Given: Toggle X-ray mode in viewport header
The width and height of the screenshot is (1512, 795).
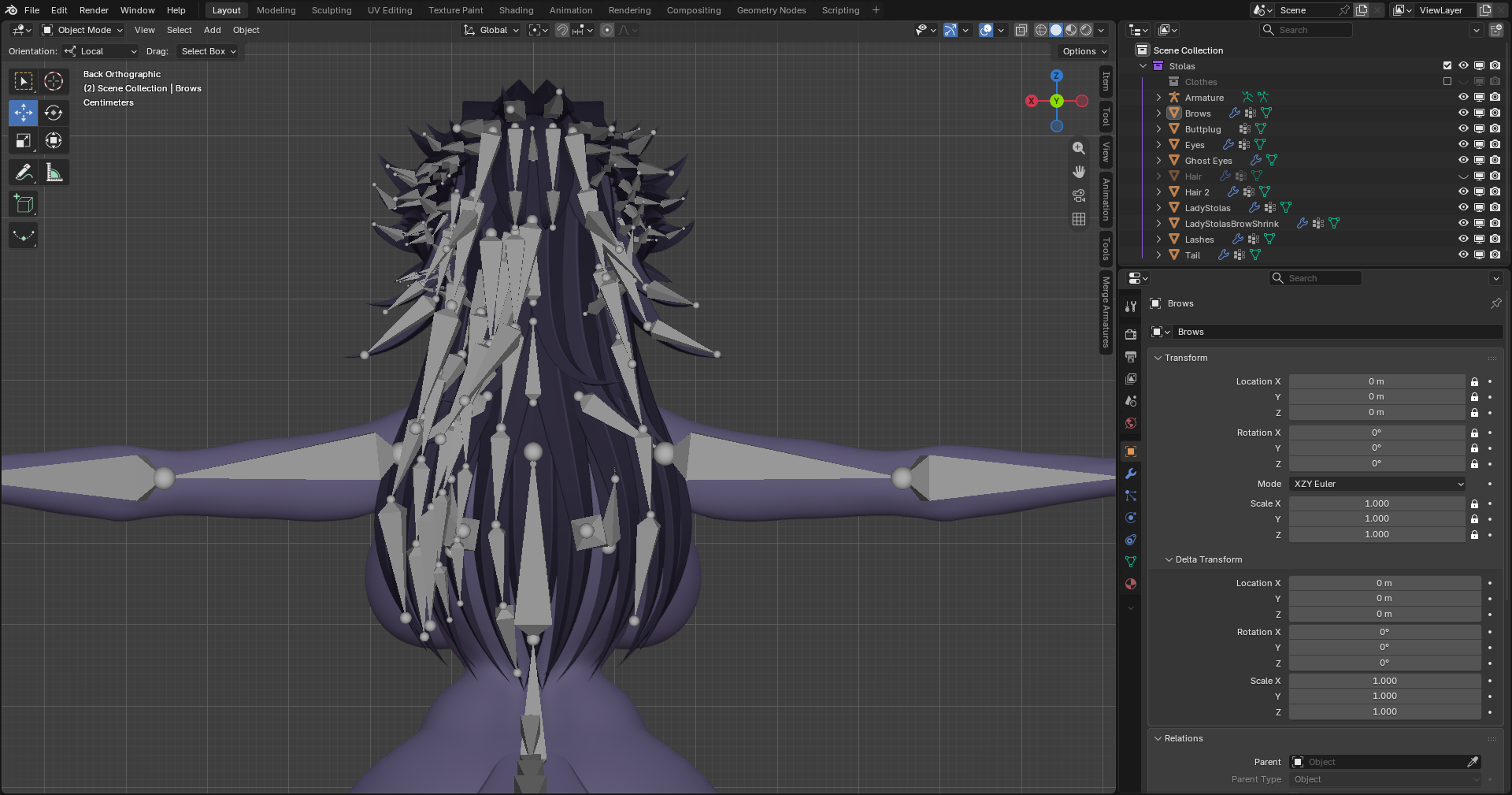Looking at the screenshot, I should 1021,30.
